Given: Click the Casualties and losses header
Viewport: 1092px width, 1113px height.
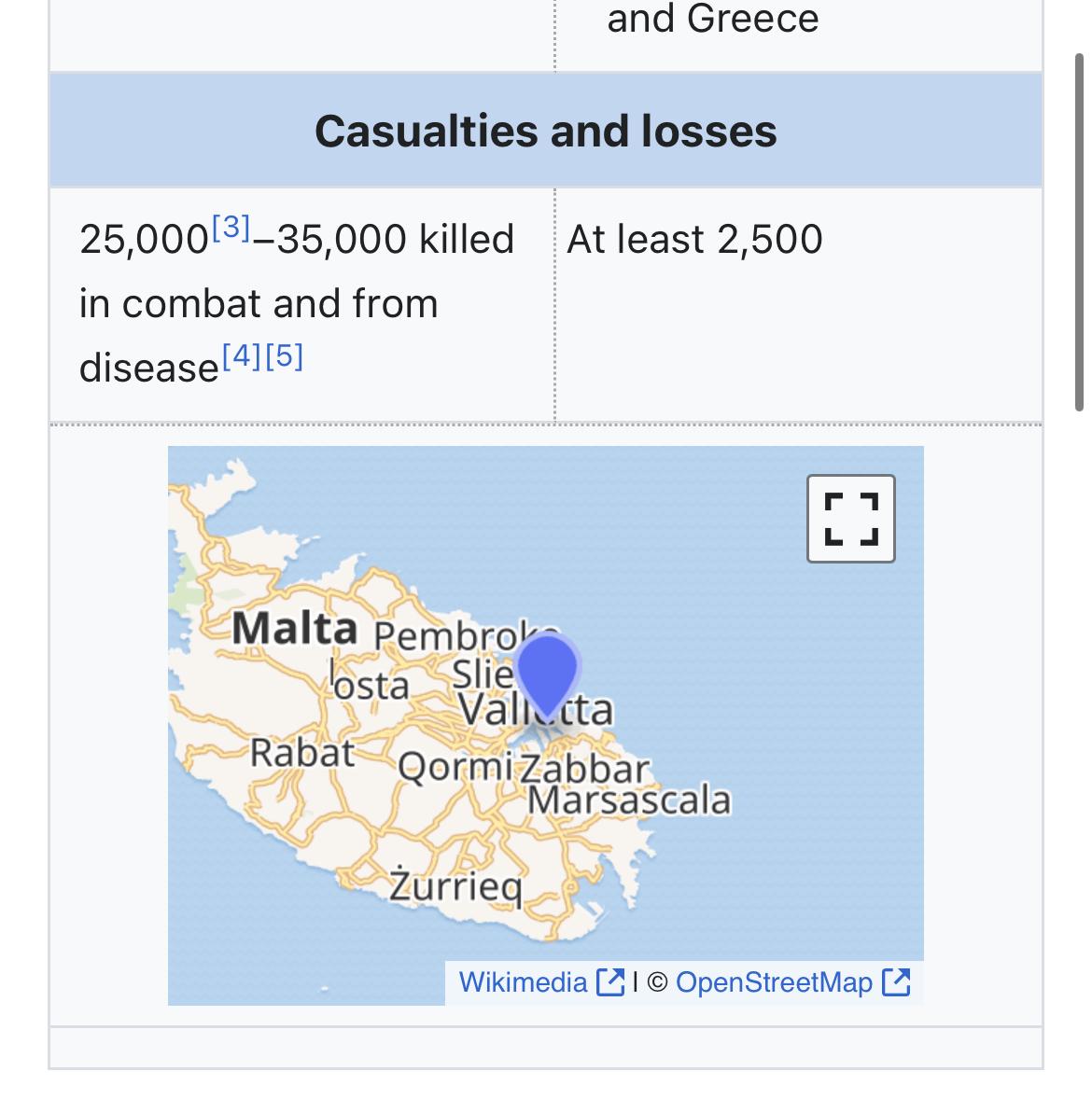Looking at the screenshot, I should click(x=545, y=131).
